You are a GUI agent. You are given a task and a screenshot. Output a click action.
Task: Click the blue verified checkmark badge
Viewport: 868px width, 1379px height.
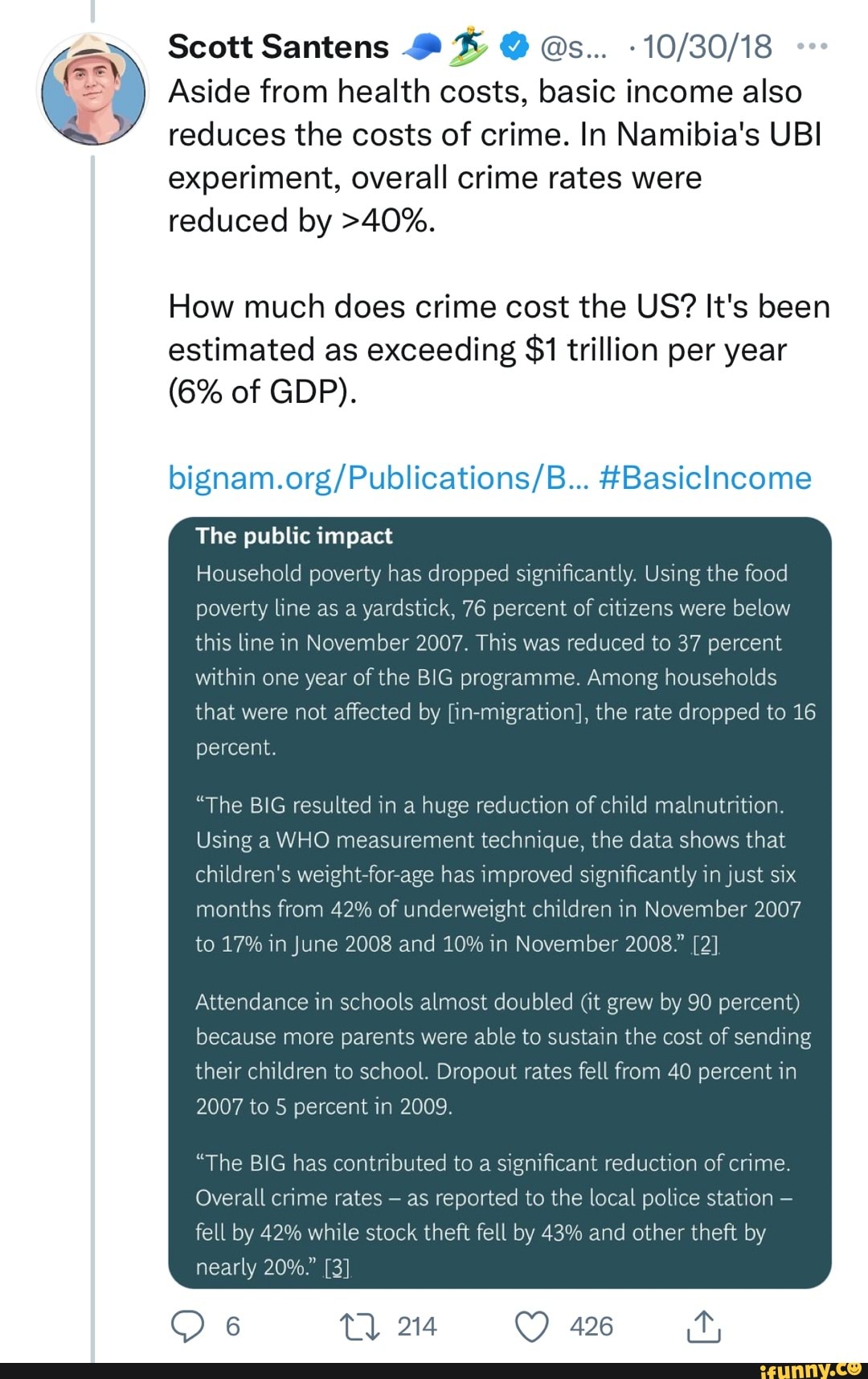tap(514, 47)
